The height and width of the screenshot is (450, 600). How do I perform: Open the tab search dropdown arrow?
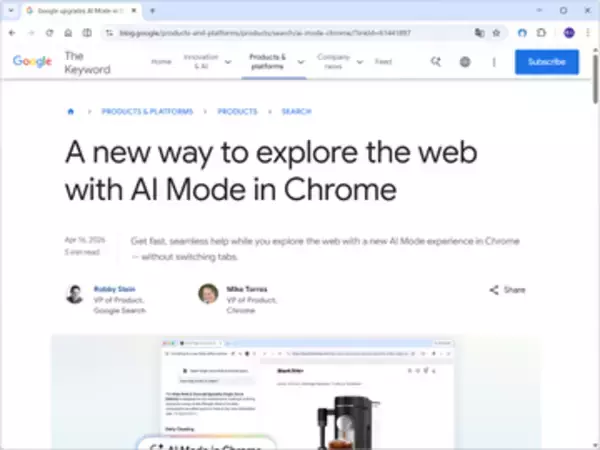11,11
